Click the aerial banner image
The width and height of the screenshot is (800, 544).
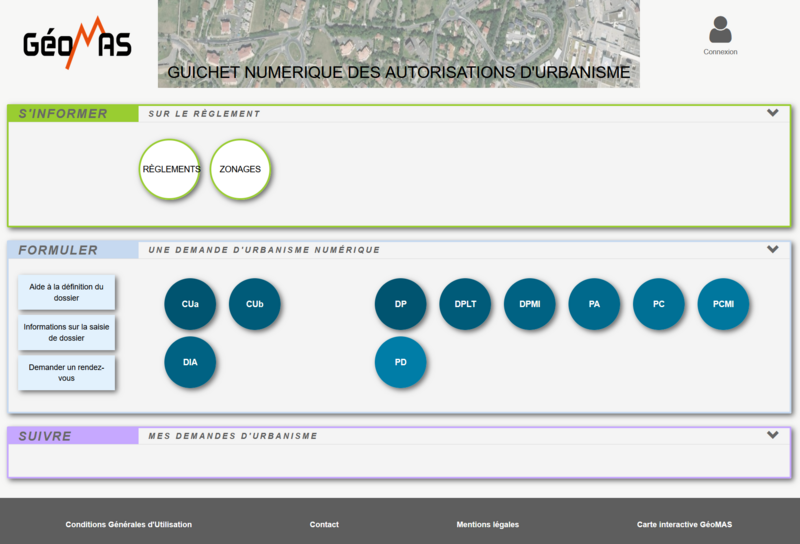[x=398, y=44]
